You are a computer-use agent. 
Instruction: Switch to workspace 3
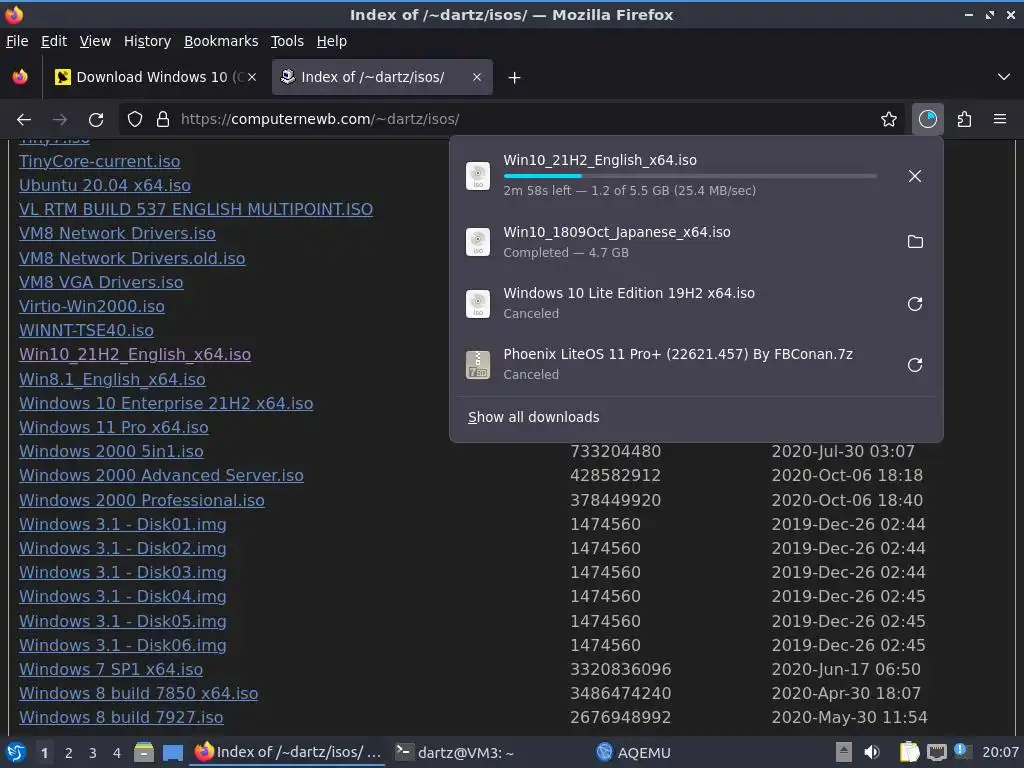[x=93, y=753]
